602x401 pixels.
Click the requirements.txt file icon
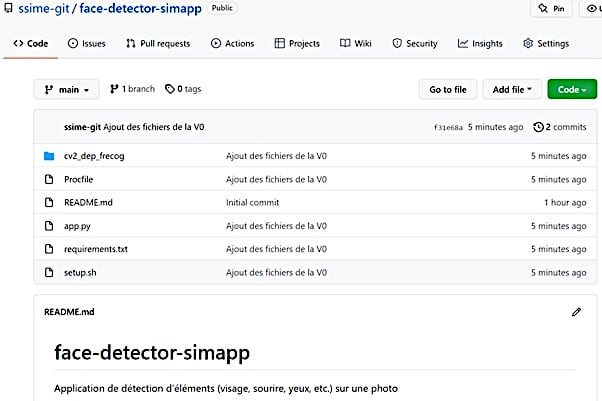[x=49, y=249]
